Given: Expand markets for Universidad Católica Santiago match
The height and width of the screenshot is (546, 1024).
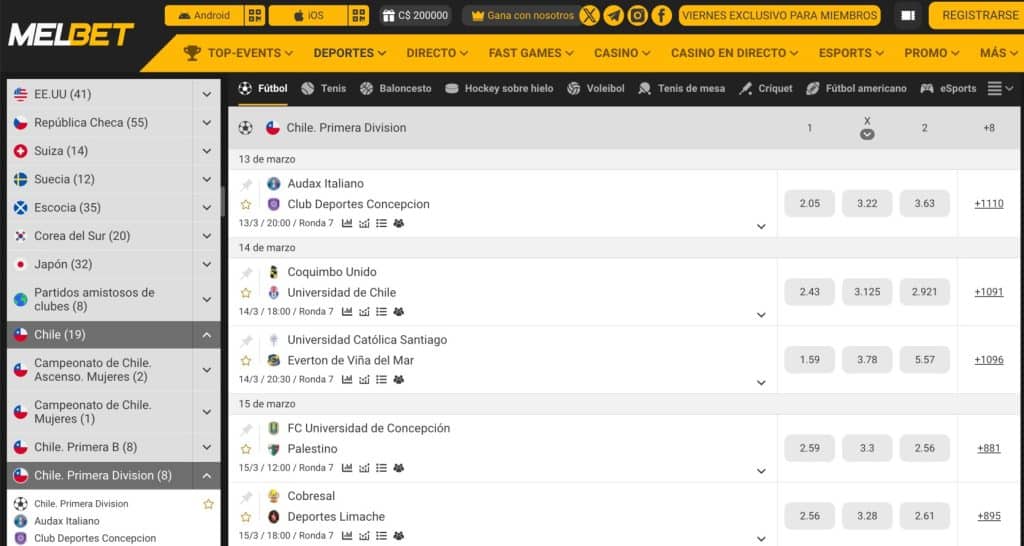Looking at the screenshot, I should click(x=761, y=382).
